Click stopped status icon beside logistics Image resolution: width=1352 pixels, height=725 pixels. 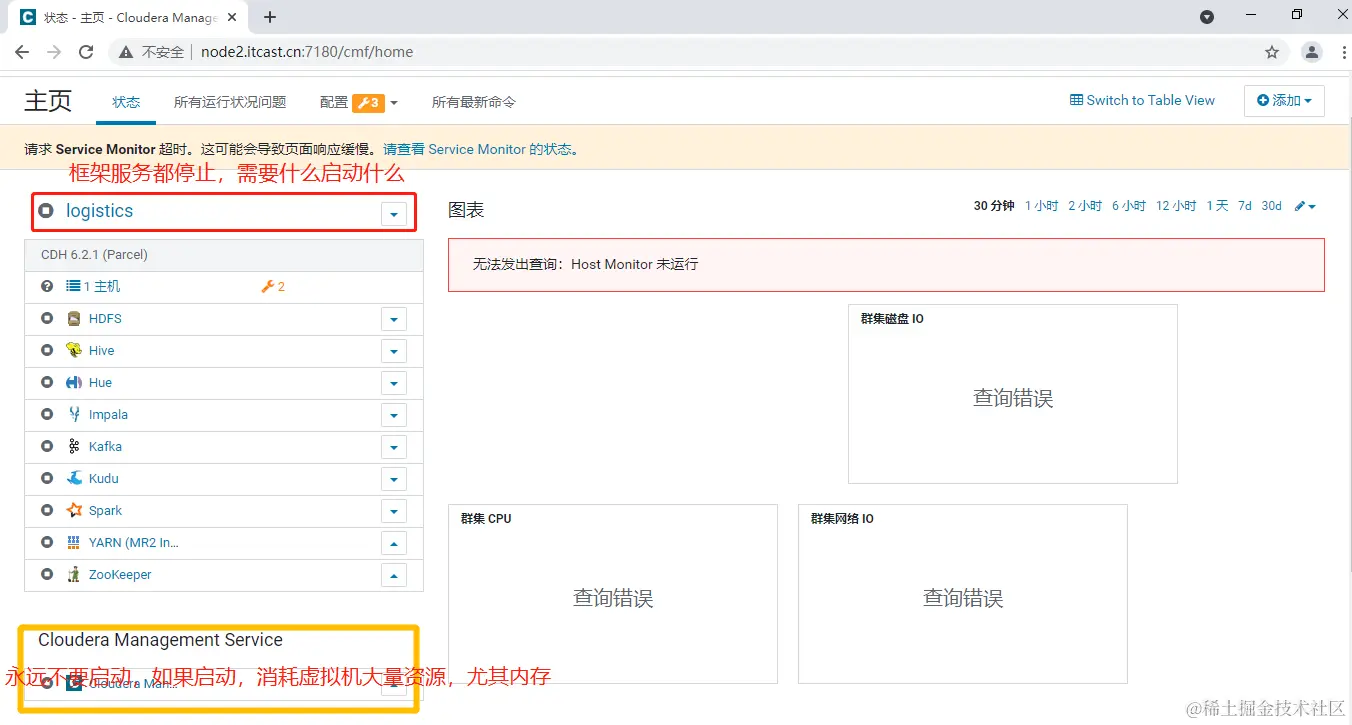tap(46, 211)
